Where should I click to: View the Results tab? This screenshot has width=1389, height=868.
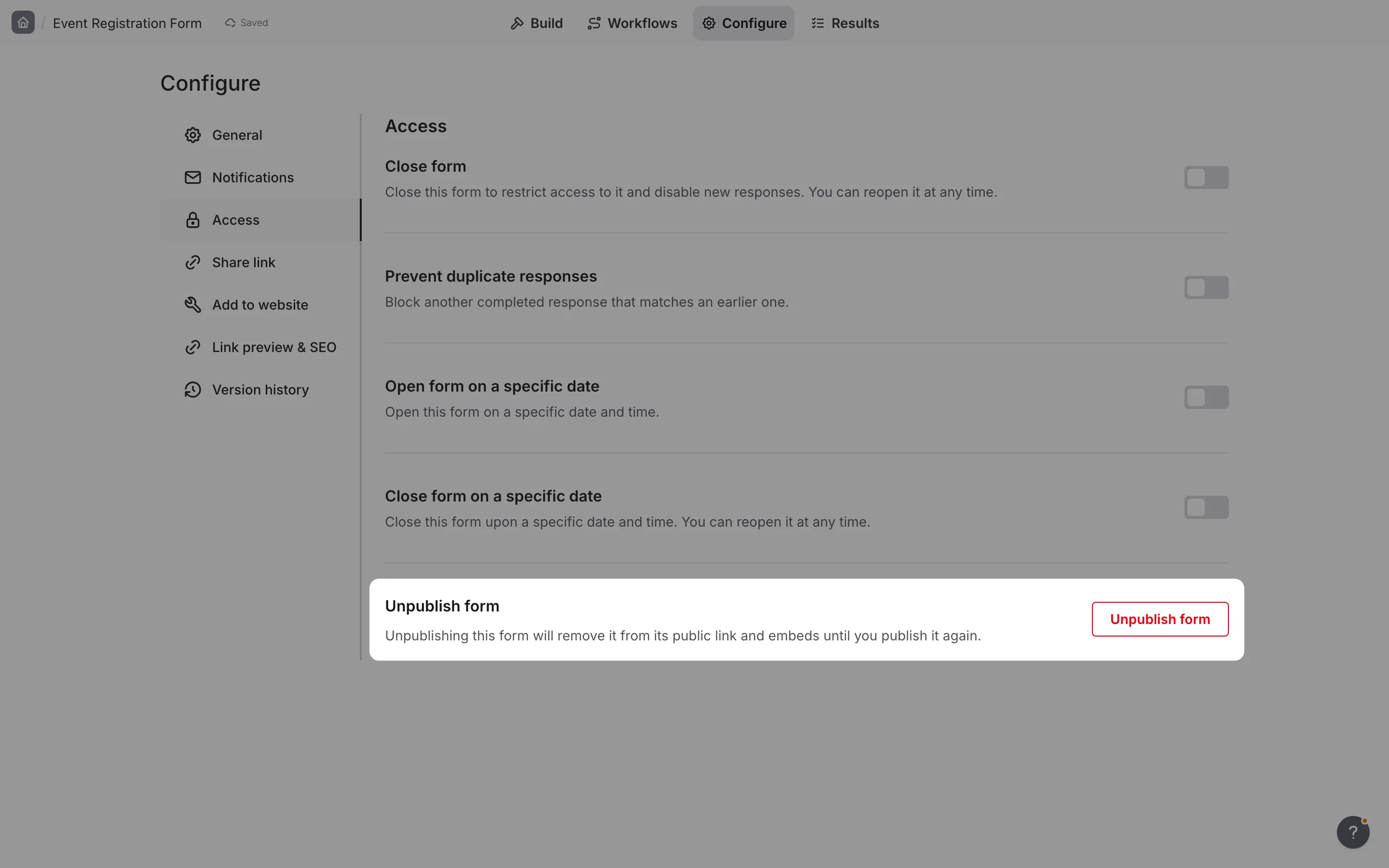click(x=845, y=23)
